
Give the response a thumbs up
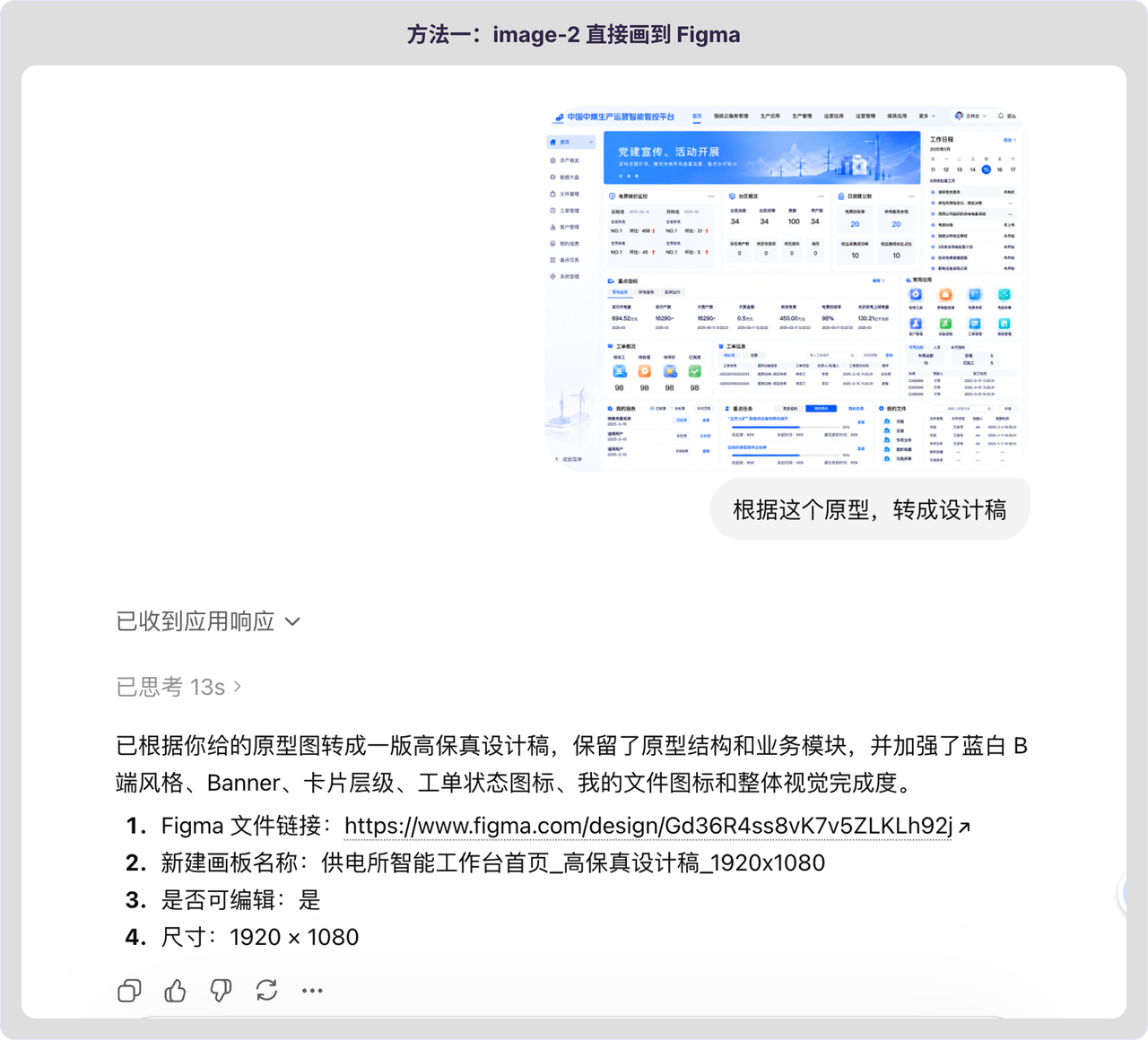click(175, 991)
